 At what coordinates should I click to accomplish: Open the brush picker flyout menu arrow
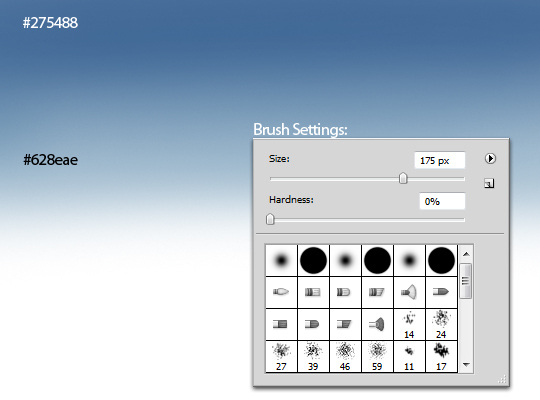[490, 158]
